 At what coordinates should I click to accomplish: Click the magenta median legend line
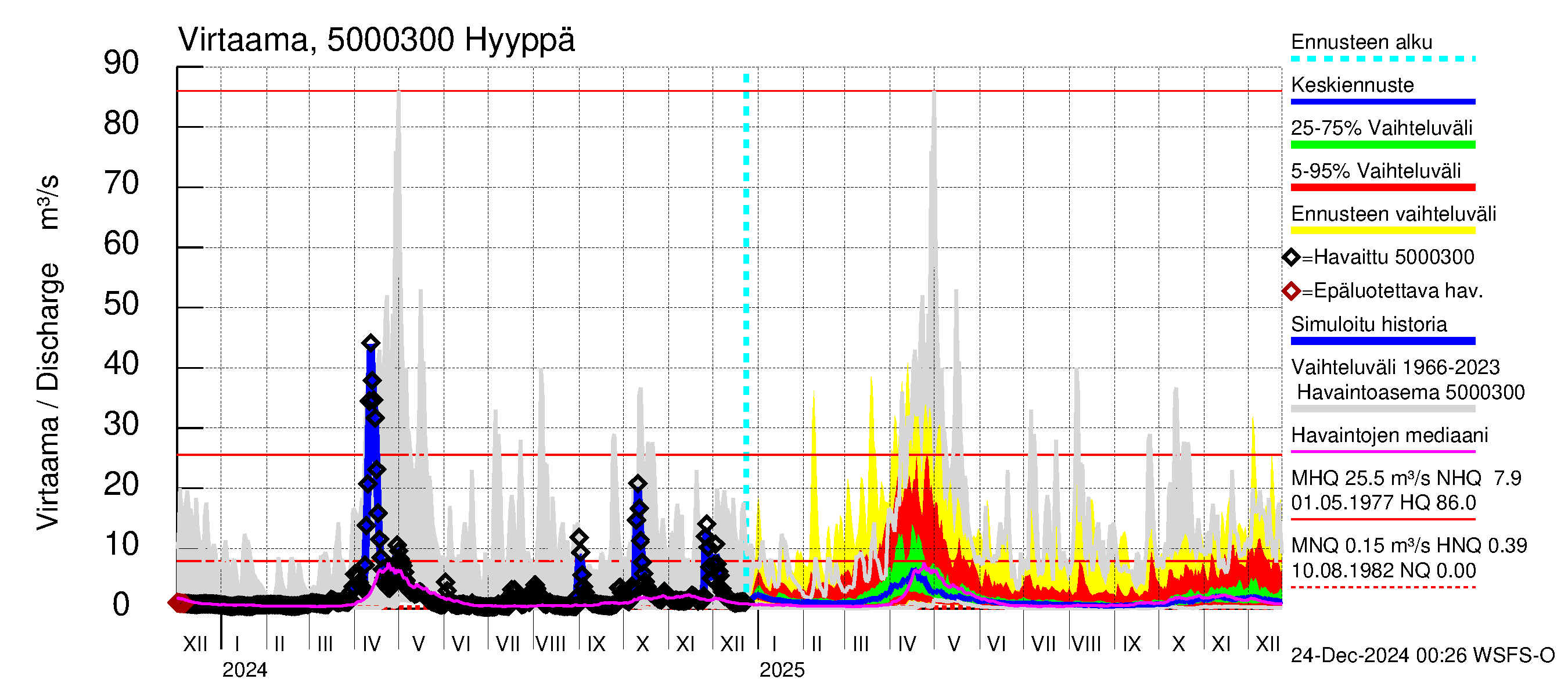[1382, 452]
